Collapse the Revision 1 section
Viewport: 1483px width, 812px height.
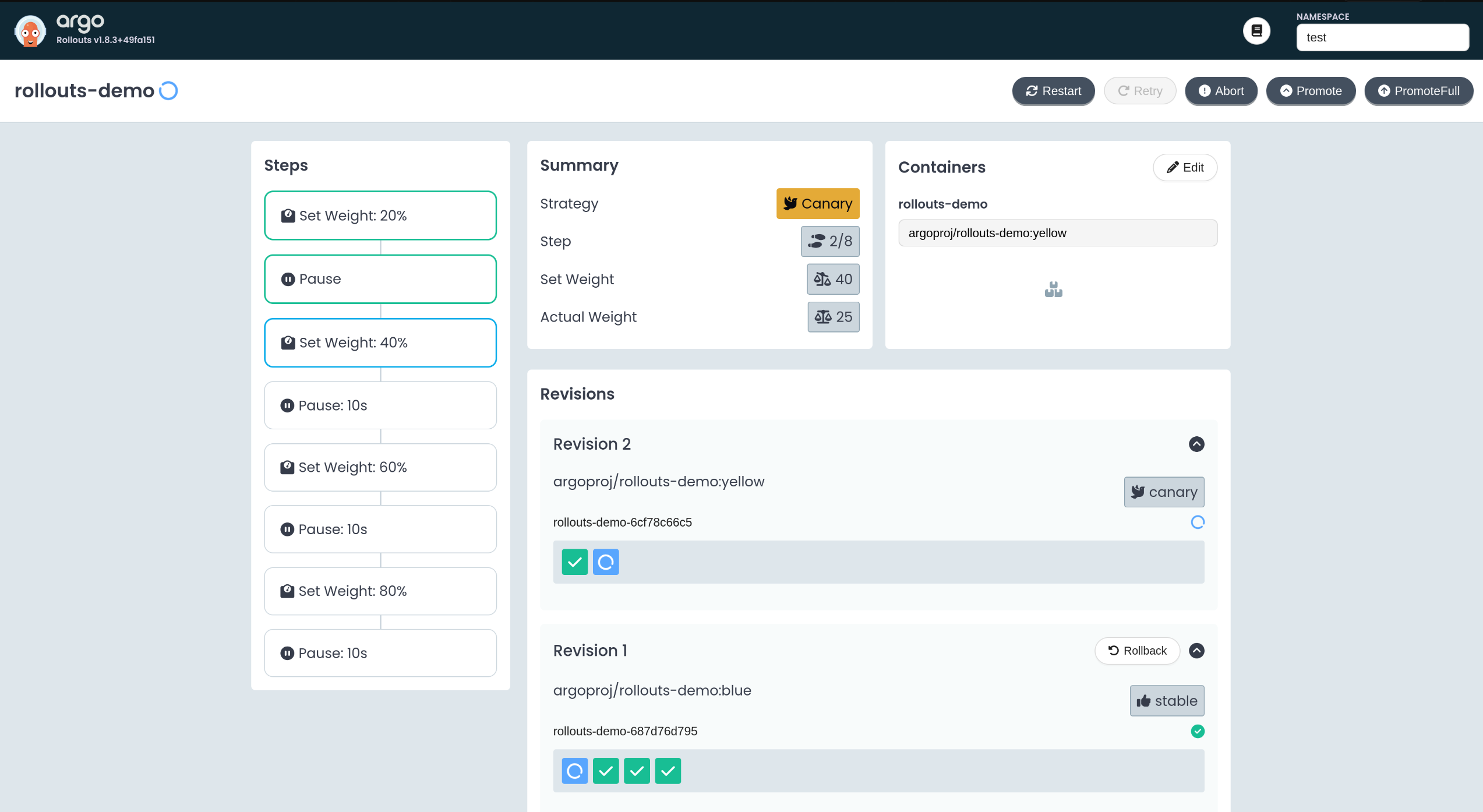pyautogui.click(x=1196, y=651)
